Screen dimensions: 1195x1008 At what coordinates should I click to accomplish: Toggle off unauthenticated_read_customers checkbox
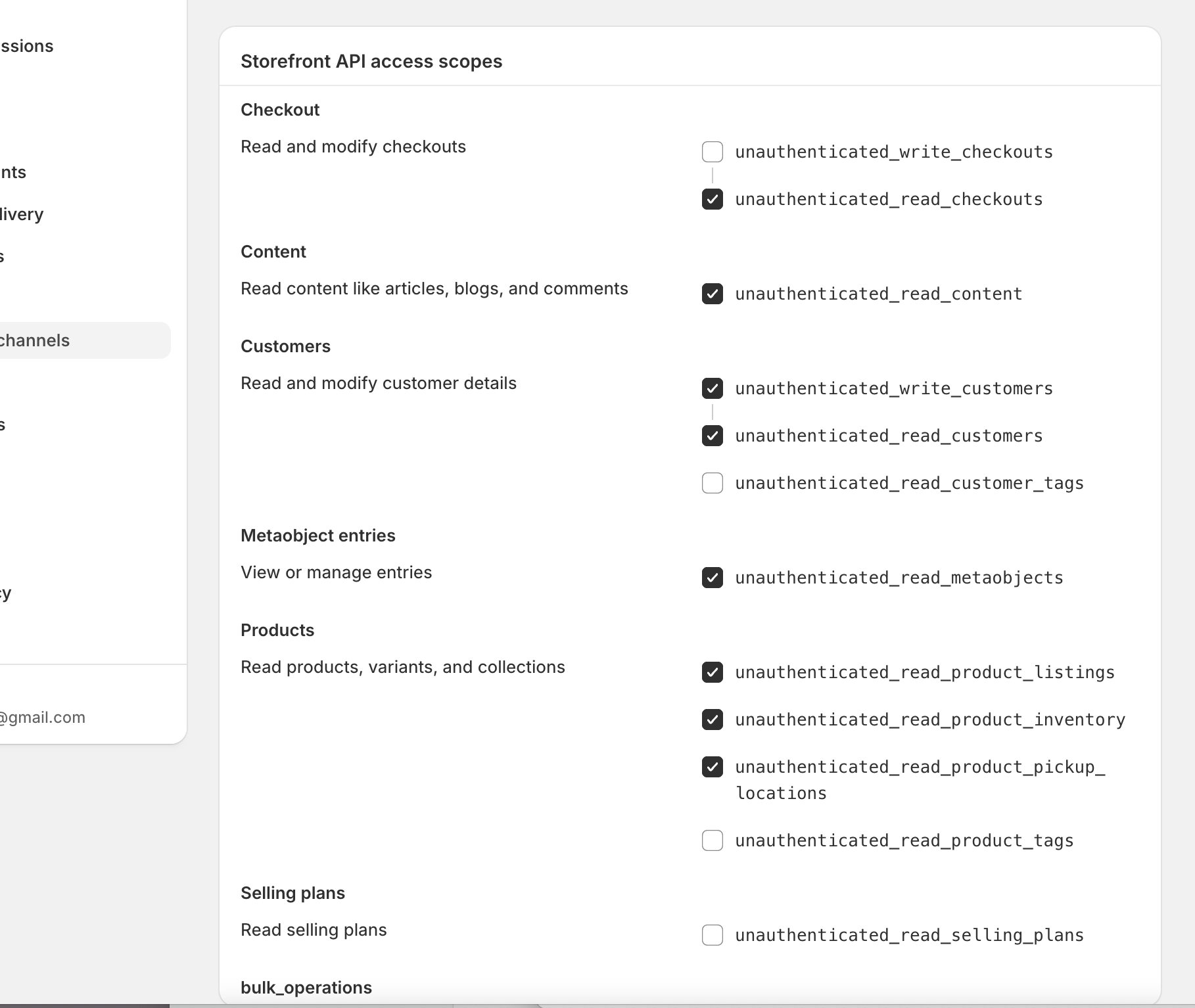click(x=713, y=436)
